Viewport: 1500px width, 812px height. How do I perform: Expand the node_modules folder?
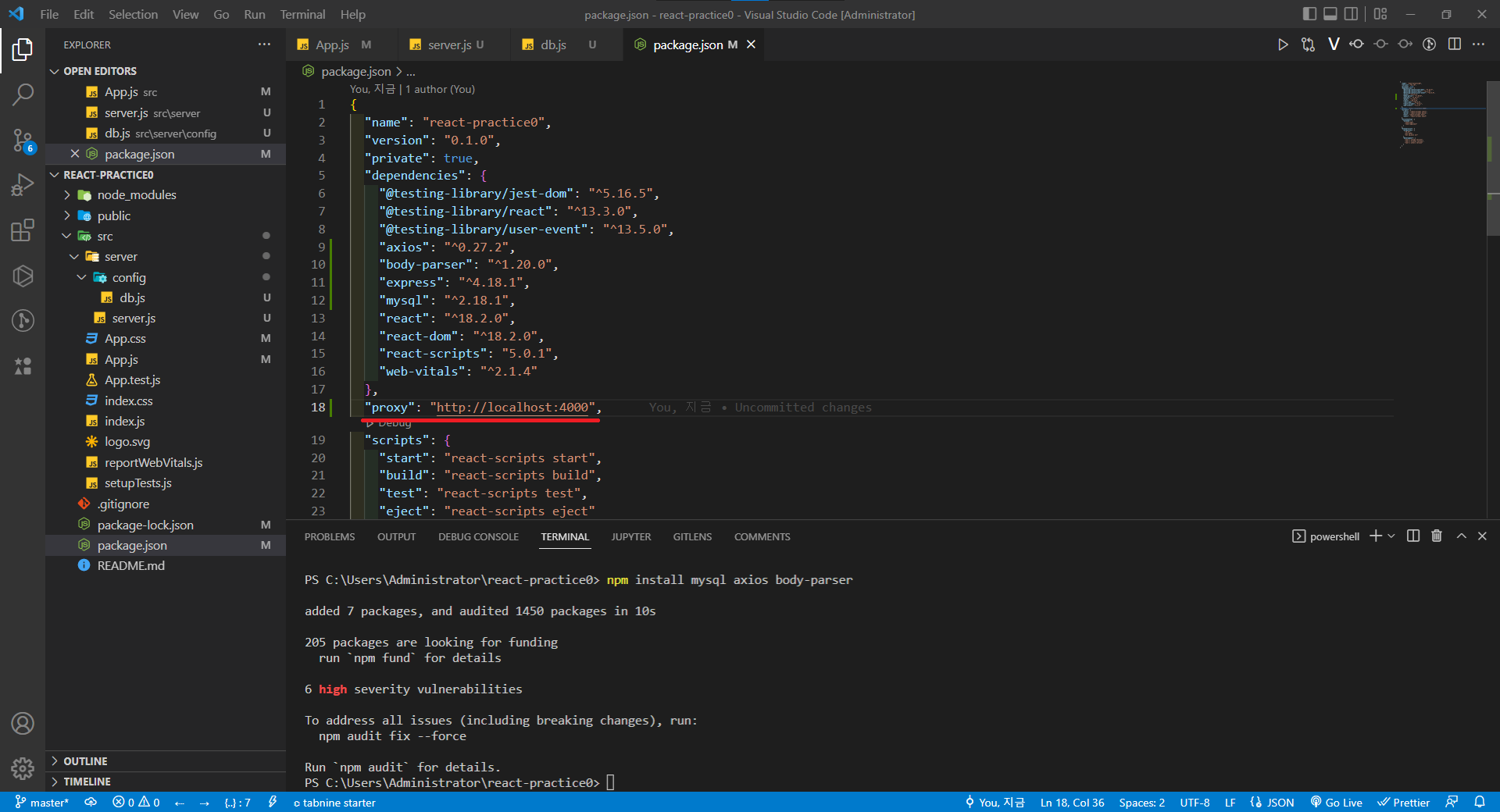[x=66, y=194]
